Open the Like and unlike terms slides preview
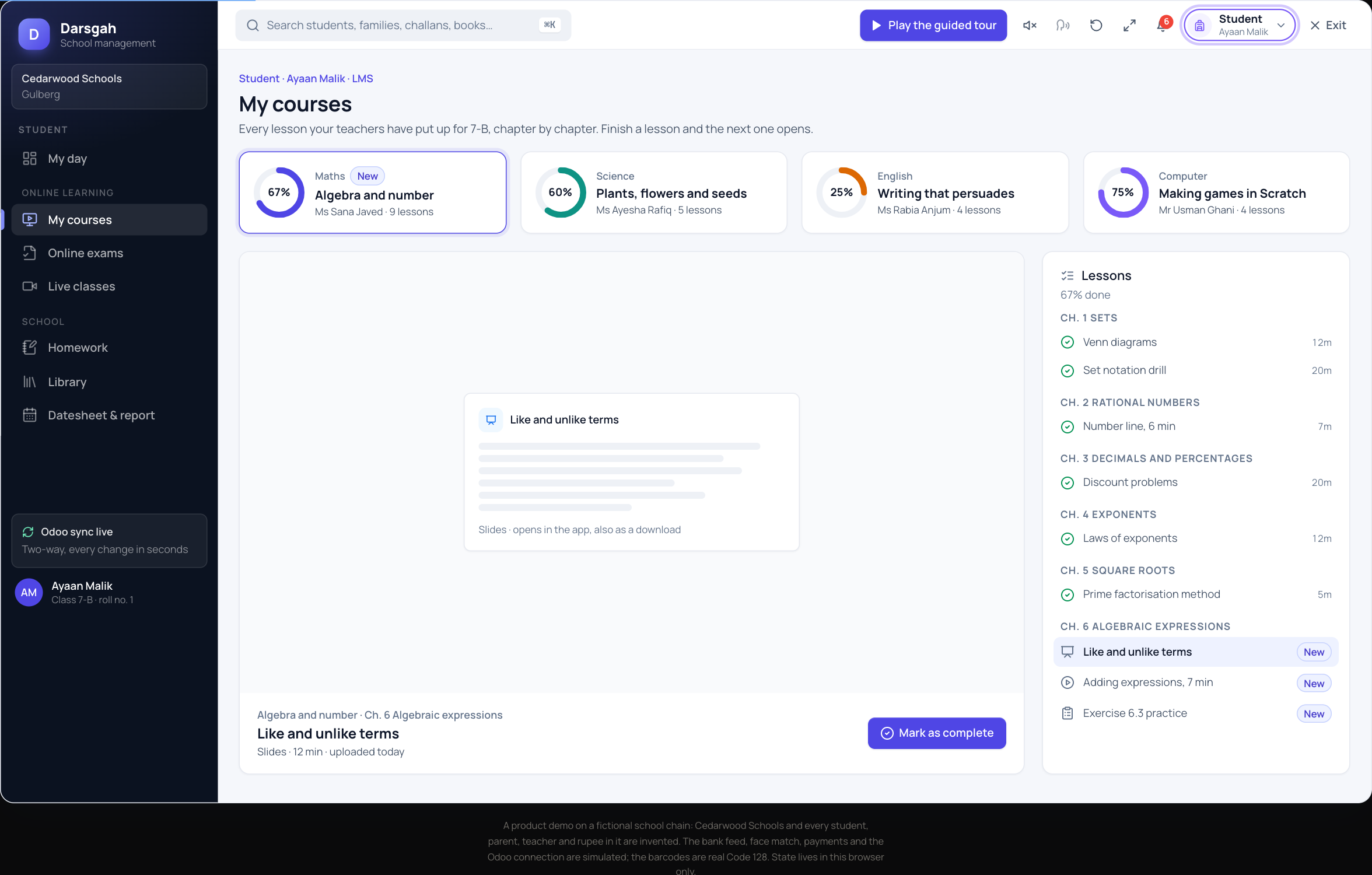 [631, 472]
